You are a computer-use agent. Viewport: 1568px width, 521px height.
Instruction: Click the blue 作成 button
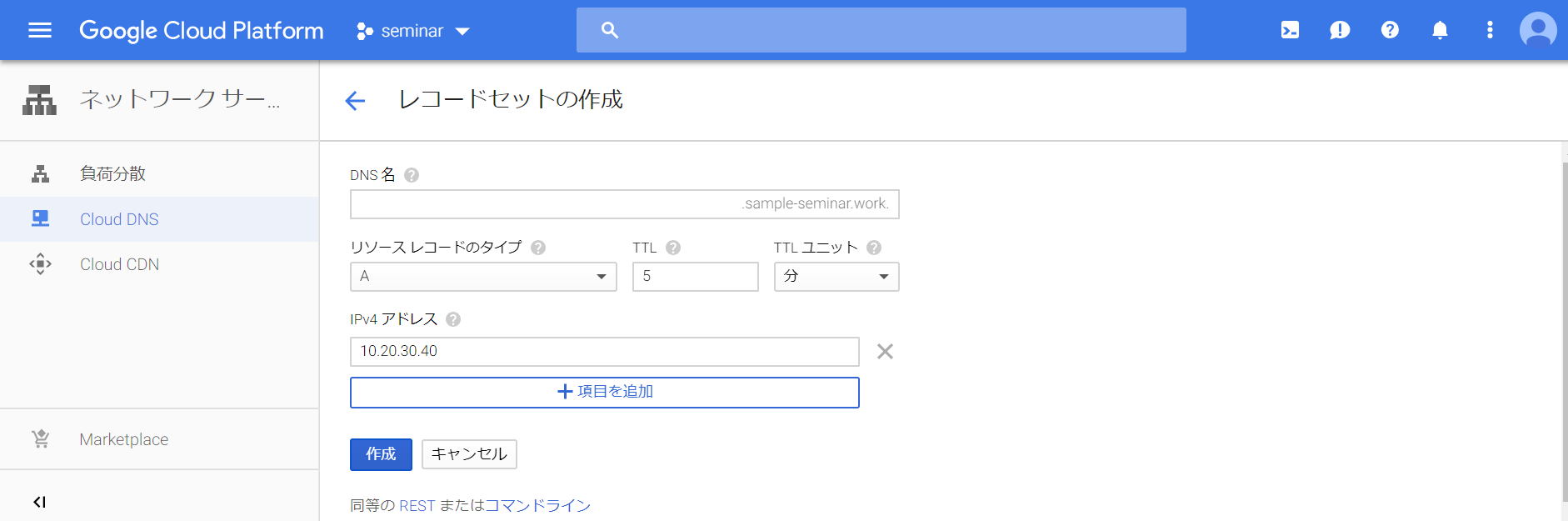click(x=381, y=454)
